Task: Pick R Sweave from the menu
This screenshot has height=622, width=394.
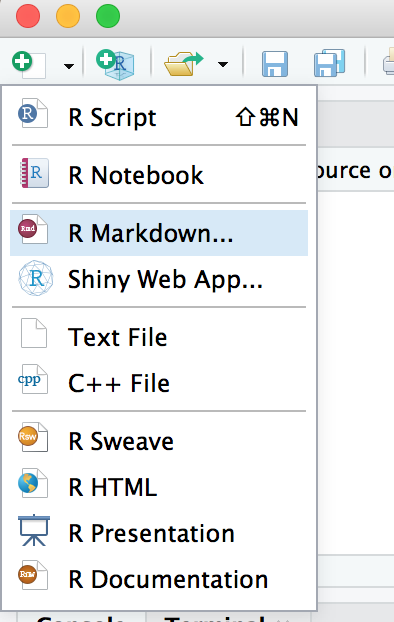Action: tap(159, 441)
